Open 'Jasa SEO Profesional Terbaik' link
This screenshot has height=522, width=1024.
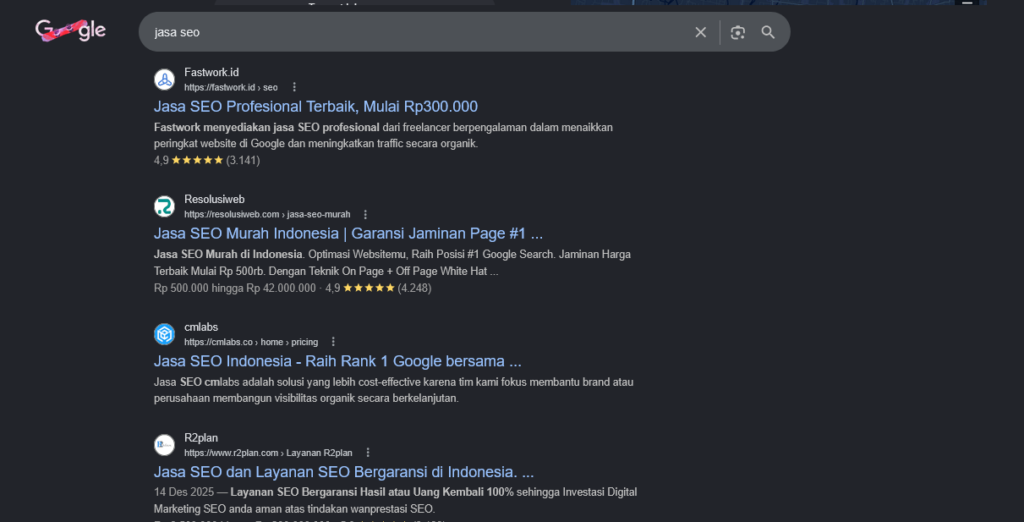click(x=315, y=106)
